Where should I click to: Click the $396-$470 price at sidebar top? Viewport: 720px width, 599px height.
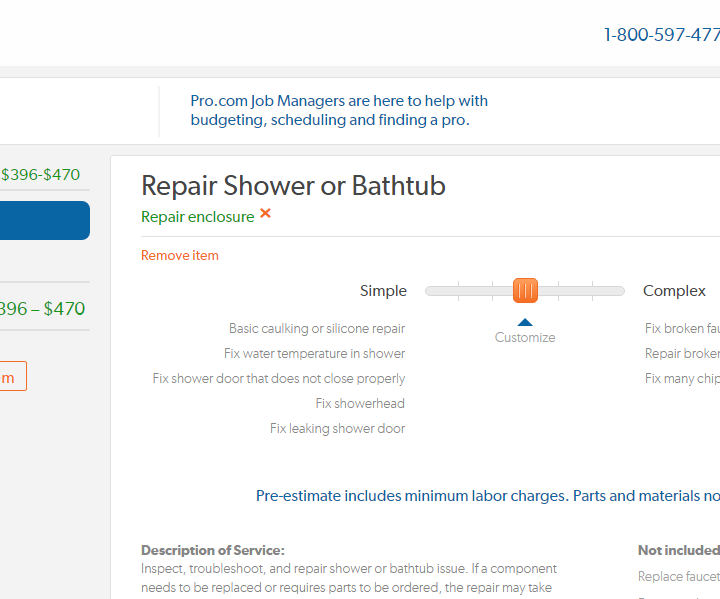[x=40, y=175]
